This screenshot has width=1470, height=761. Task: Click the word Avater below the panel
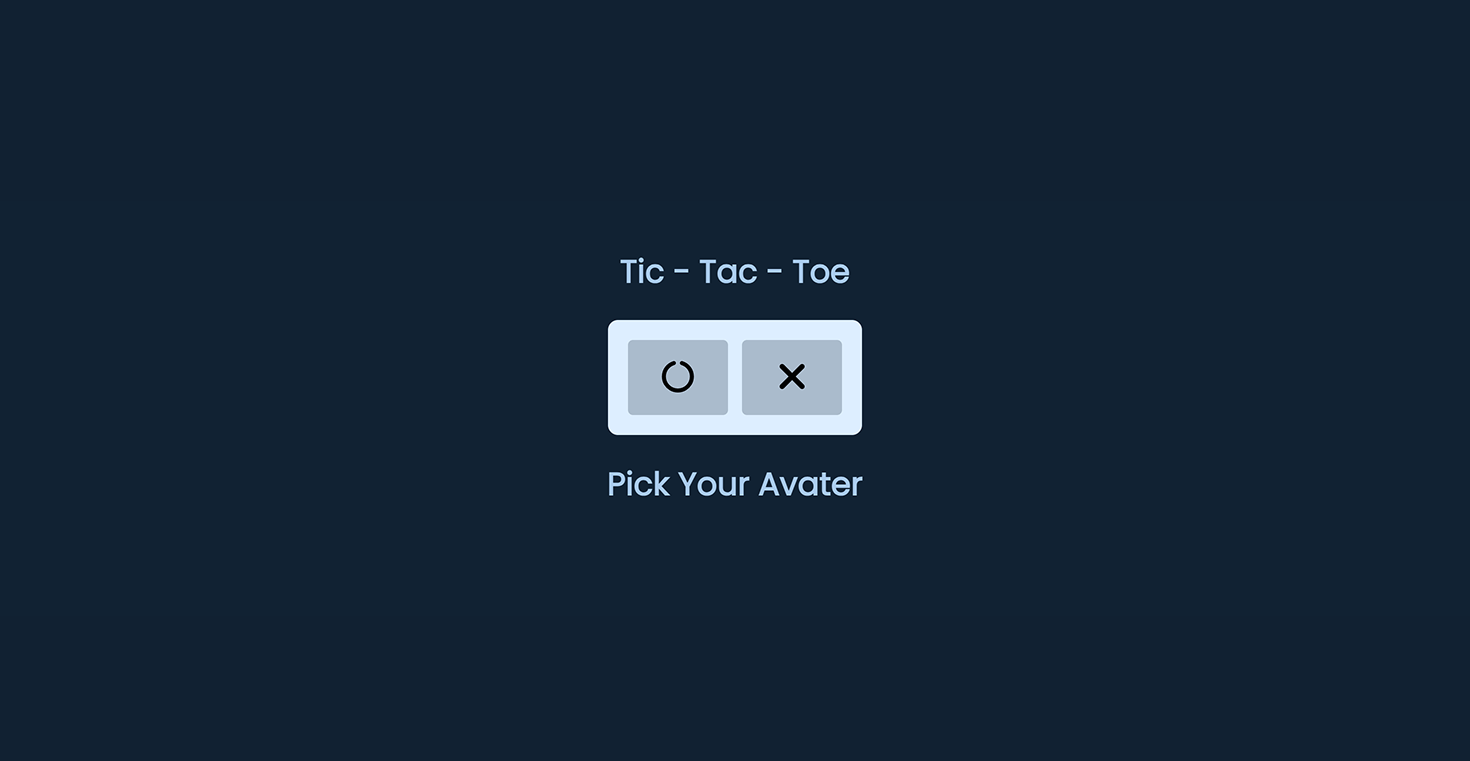pyautogui.click(x=811, y=484)
